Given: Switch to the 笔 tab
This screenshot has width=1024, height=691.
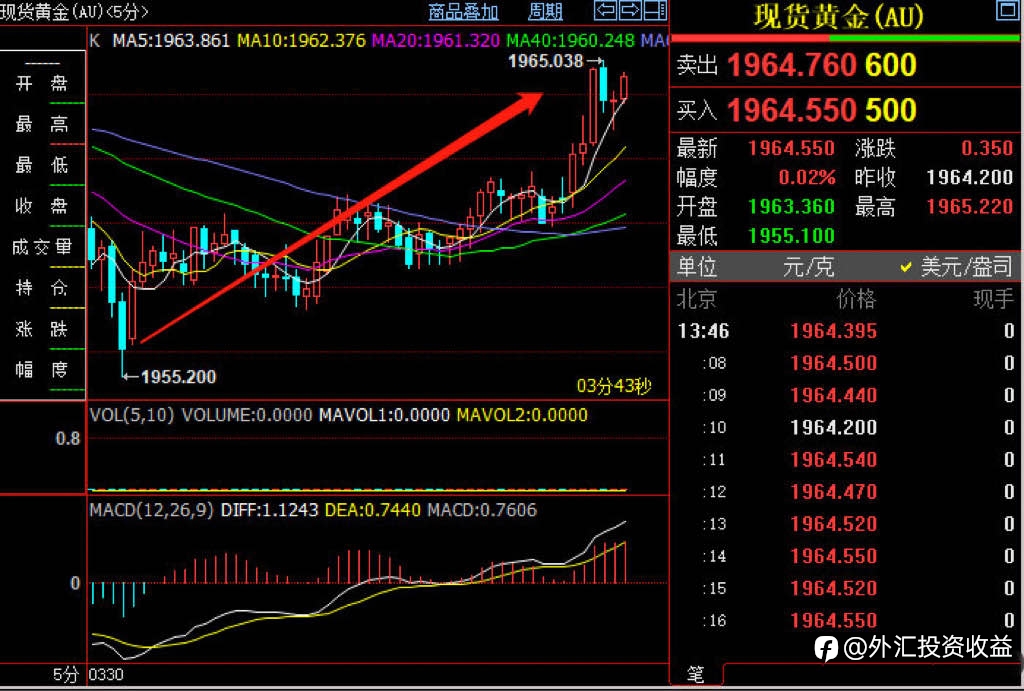Looking at the screenshot, I should pyautogui.click(x=696, y=675).
